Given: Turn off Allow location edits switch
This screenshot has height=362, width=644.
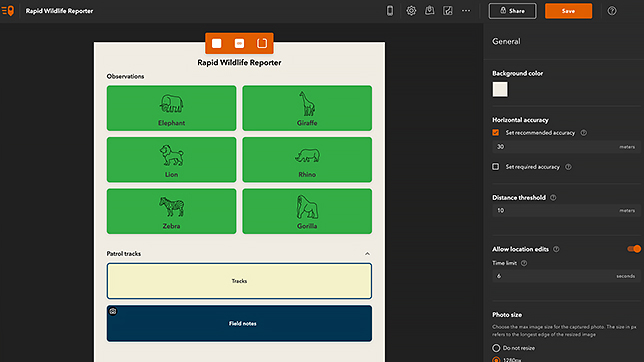Looking at the screenshot, I should click(634, 249).
